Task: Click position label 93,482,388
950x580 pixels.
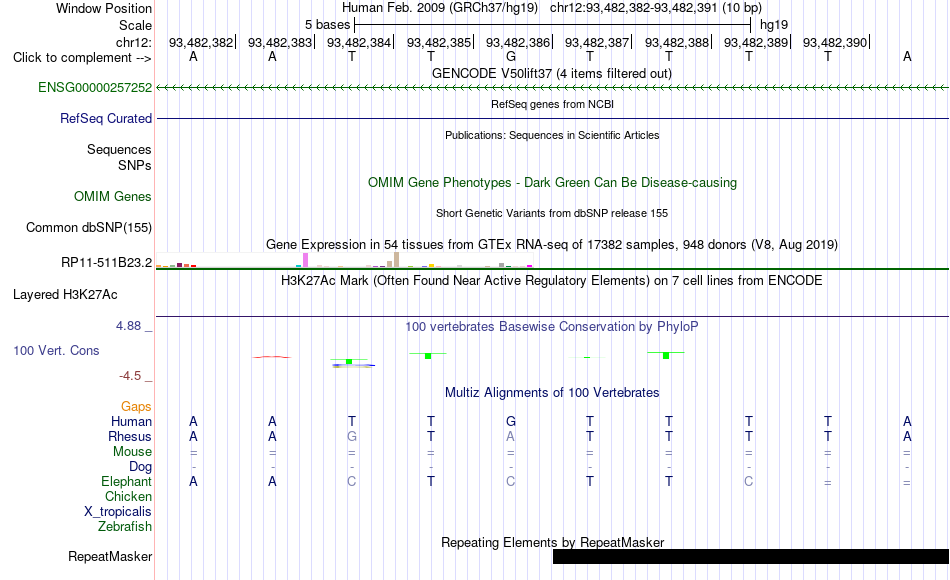Action: (x=677, y=42)
